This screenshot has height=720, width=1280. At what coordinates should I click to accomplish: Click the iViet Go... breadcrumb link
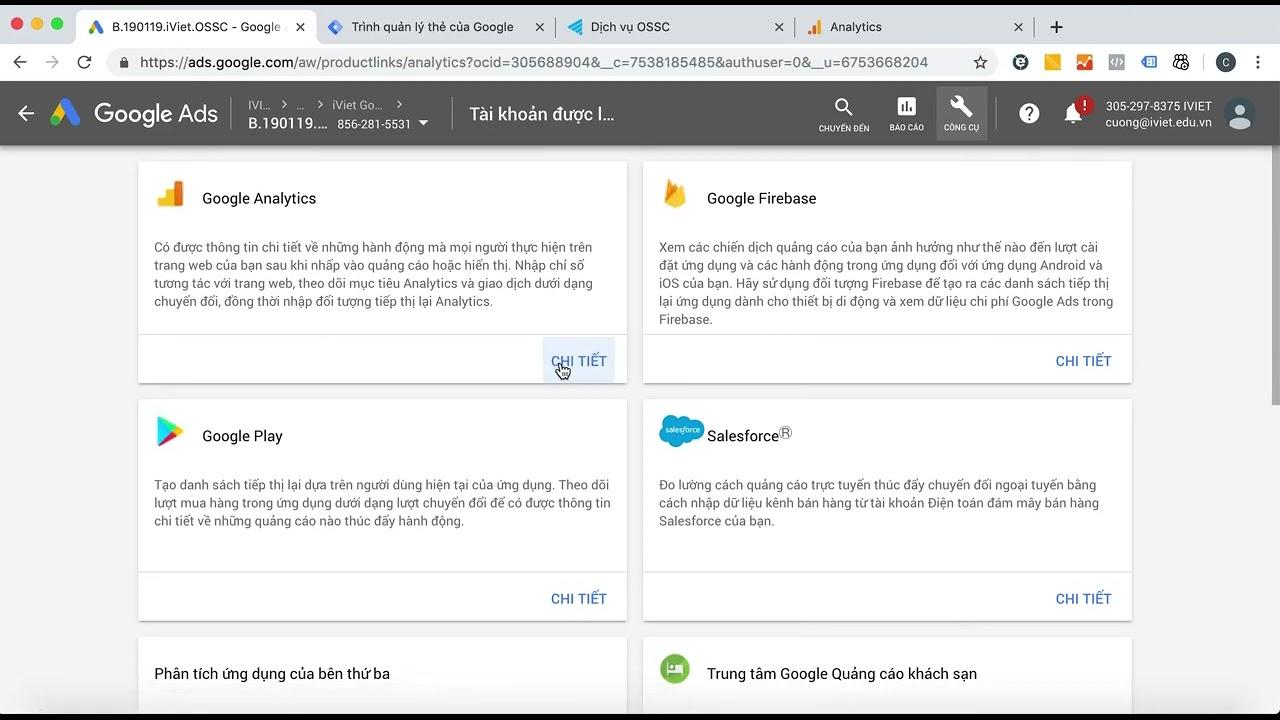(357, 104)
